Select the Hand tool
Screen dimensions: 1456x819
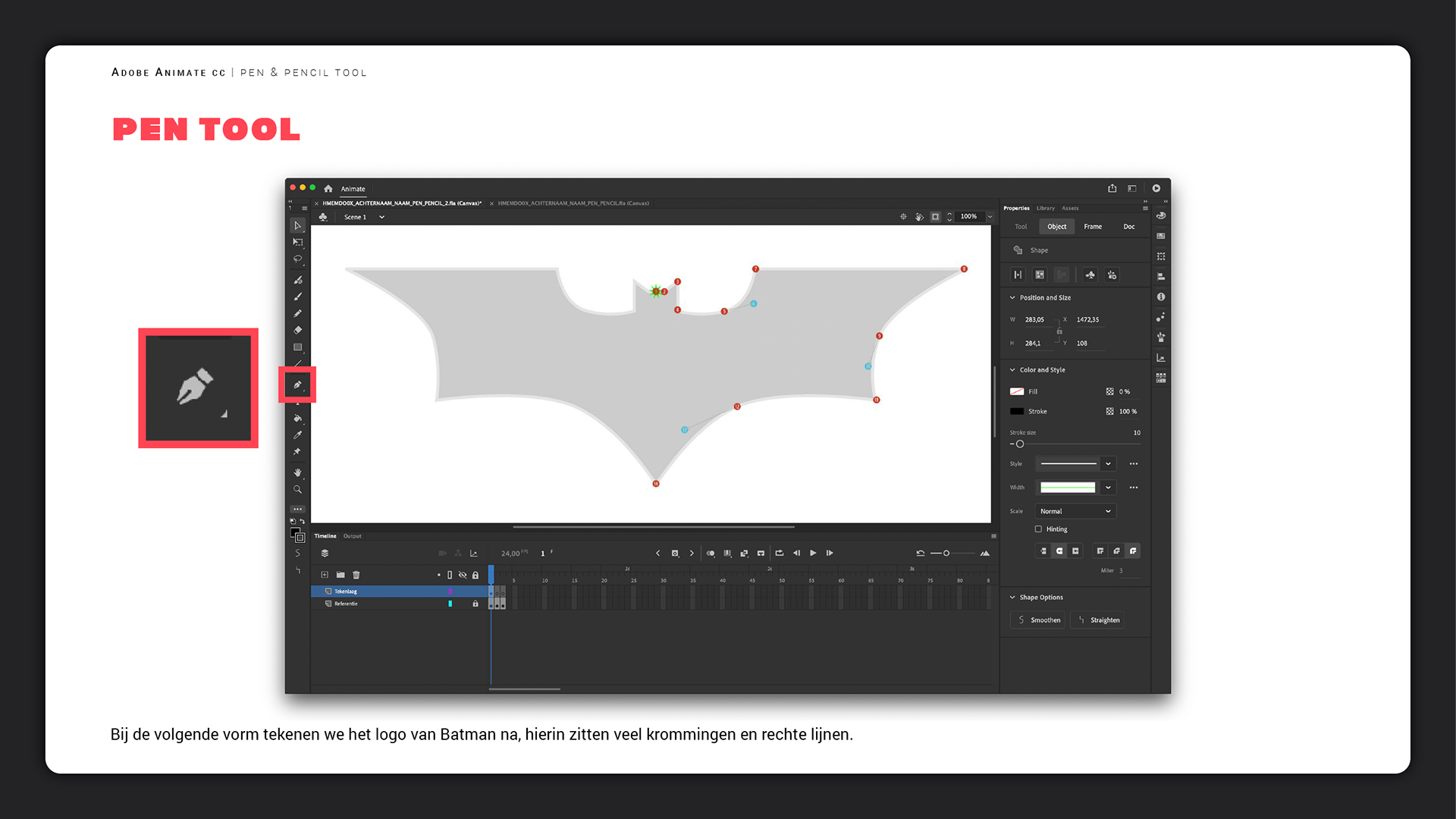(x=297, y=472)
